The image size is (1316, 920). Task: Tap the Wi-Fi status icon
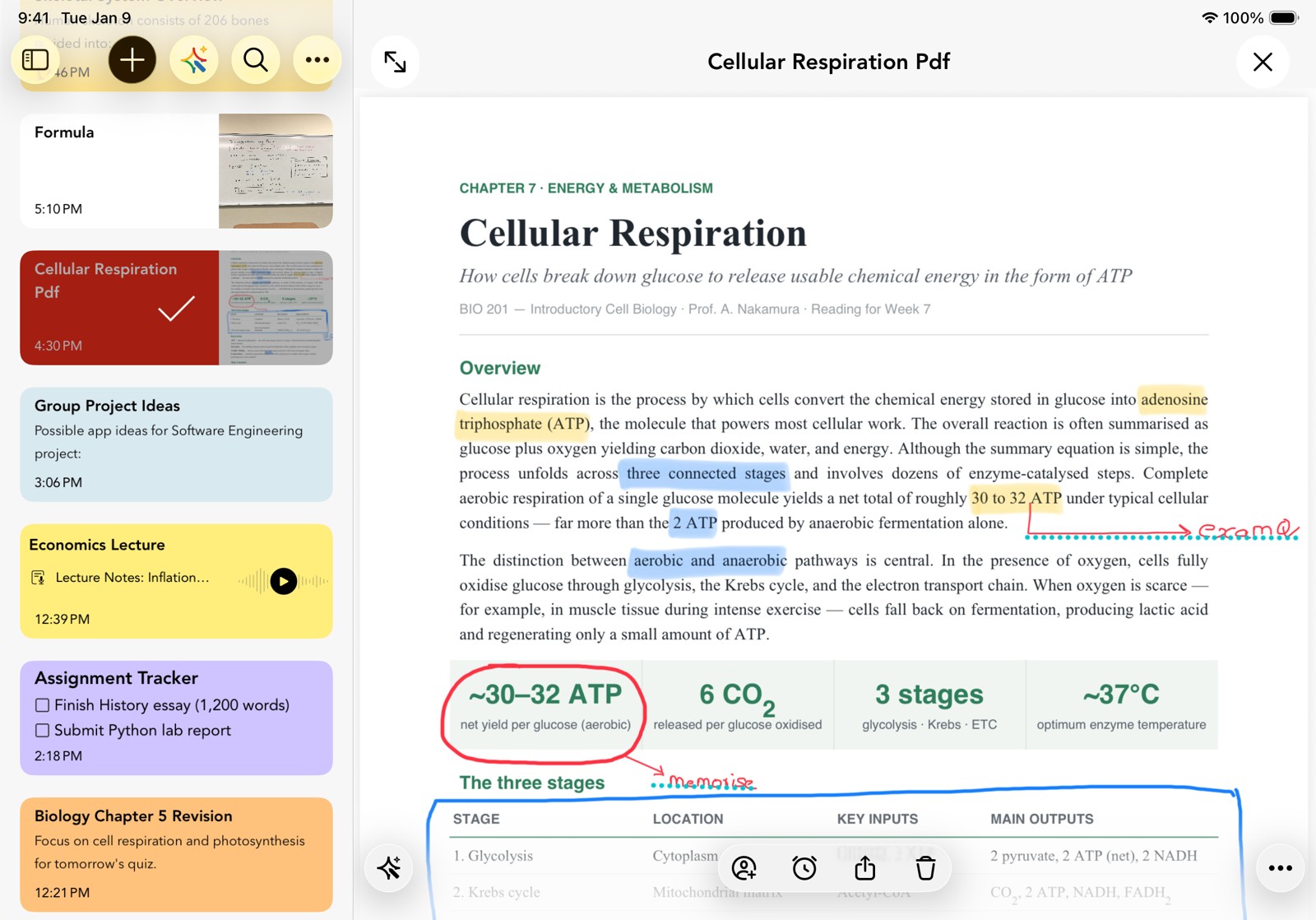[x=1209, y=17]
